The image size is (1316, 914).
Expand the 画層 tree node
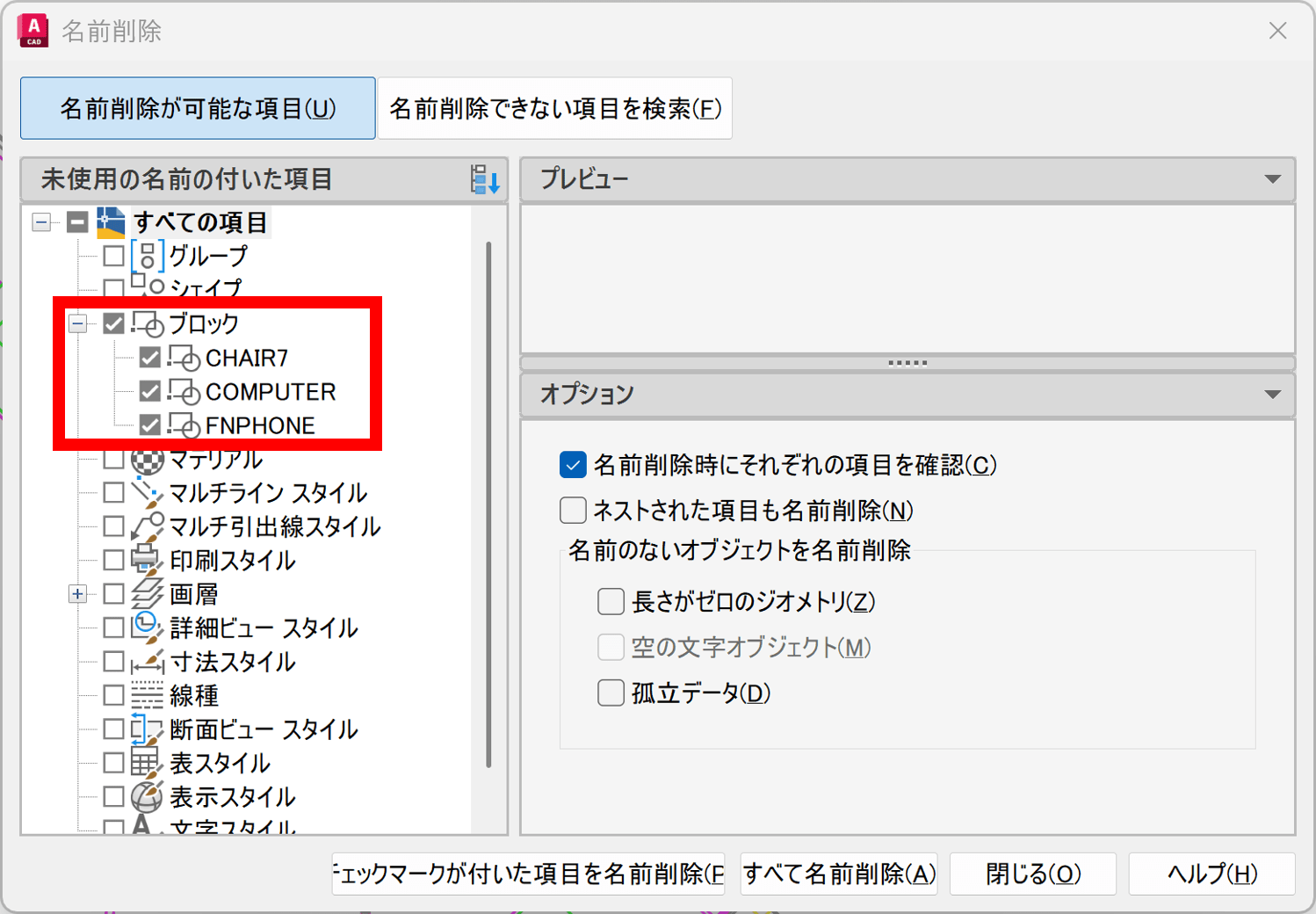tap(78, 594)
